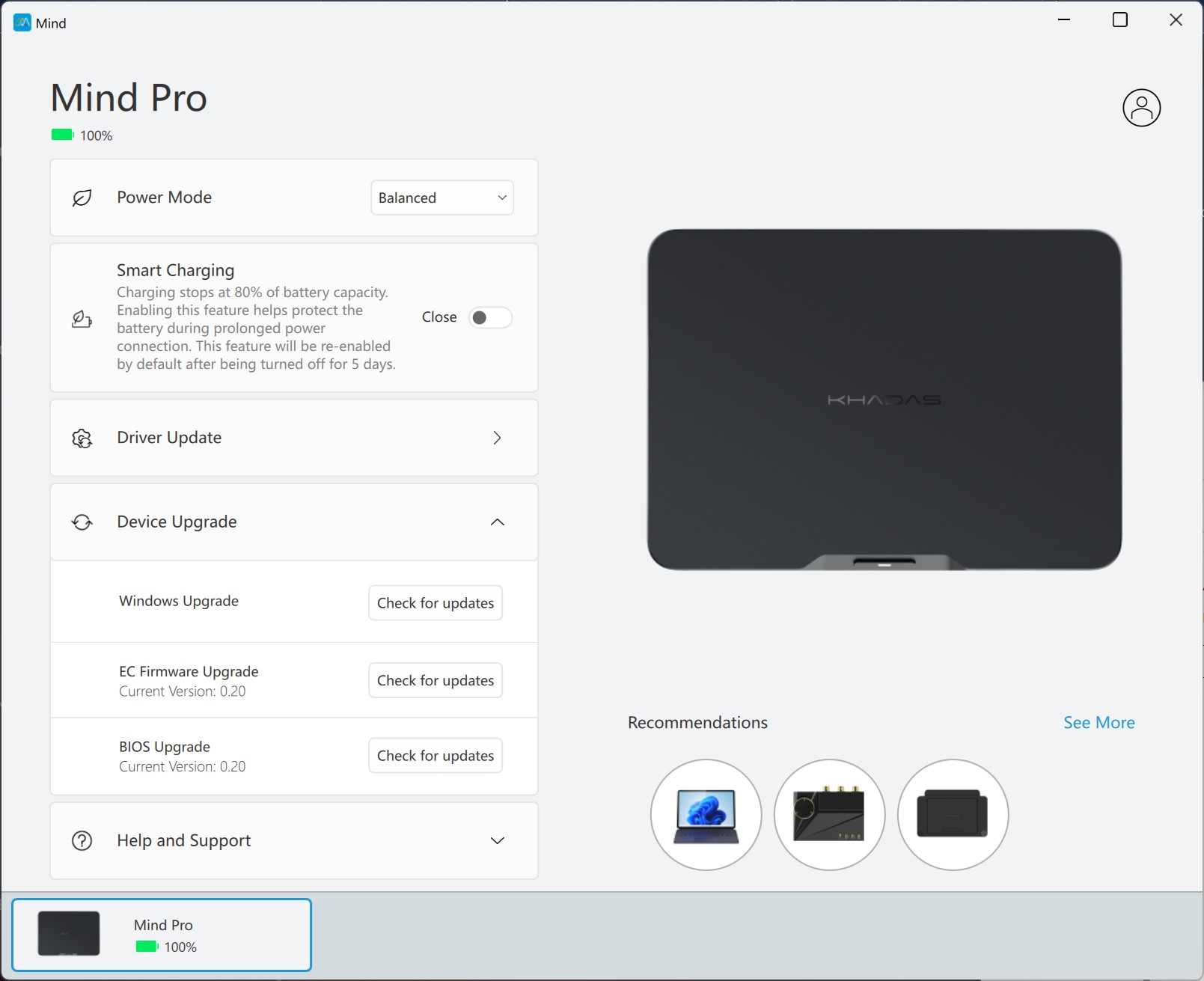Open Driver Update page via chevron
1204x981 pixels.
coord(497,438)
